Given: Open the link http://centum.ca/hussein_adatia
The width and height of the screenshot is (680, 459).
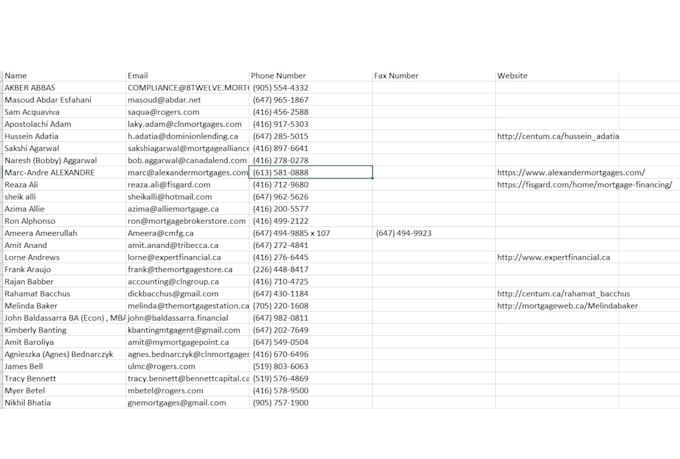Looking at the screenshot, I should pyautogui.click(x=558, y=136).
